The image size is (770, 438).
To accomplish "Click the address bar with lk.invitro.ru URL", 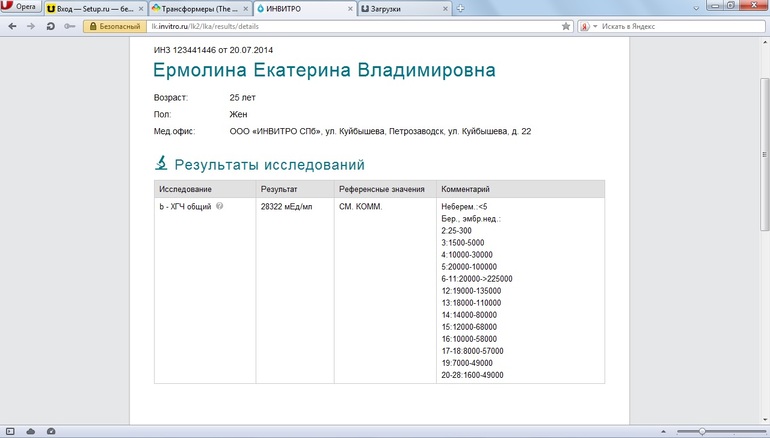I will point(350,26).
